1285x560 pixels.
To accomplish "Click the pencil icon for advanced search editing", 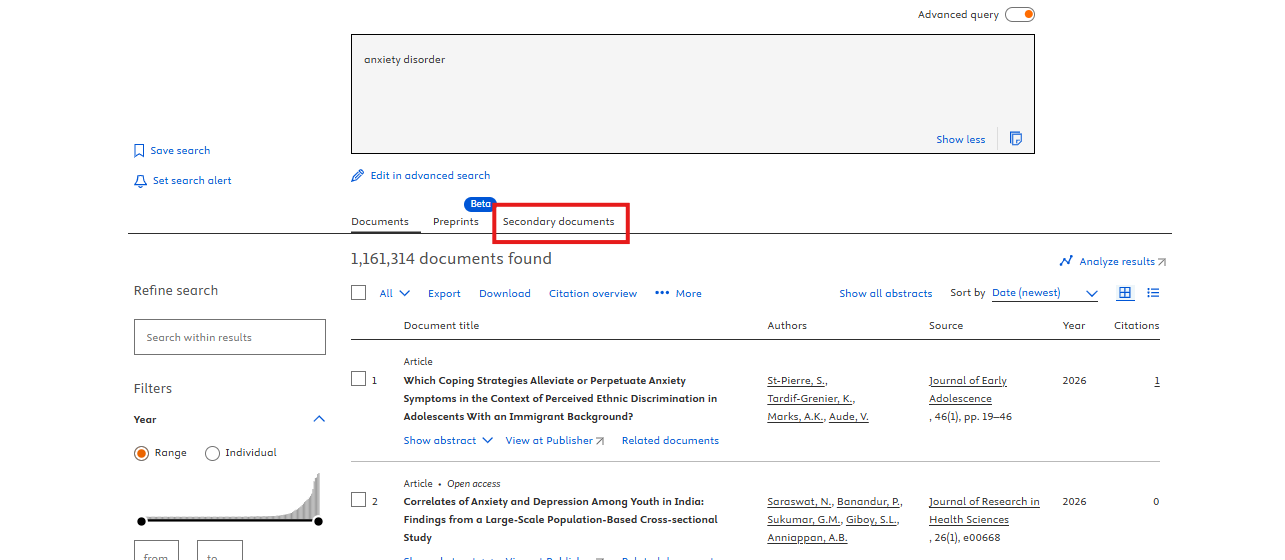I will pos(358,176).
